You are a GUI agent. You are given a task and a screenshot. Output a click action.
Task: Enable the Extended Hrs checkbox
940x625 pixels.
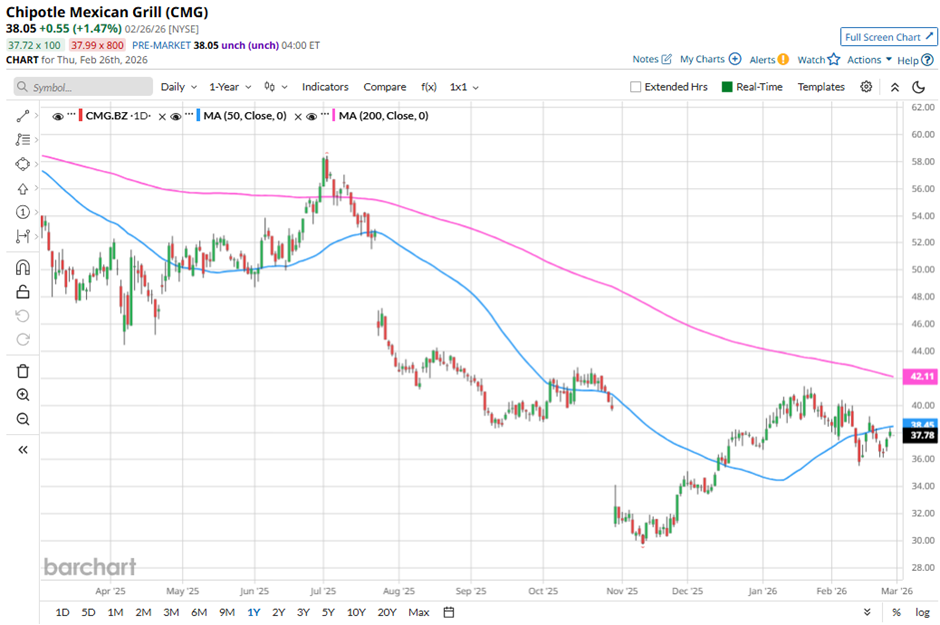(636, 87)
